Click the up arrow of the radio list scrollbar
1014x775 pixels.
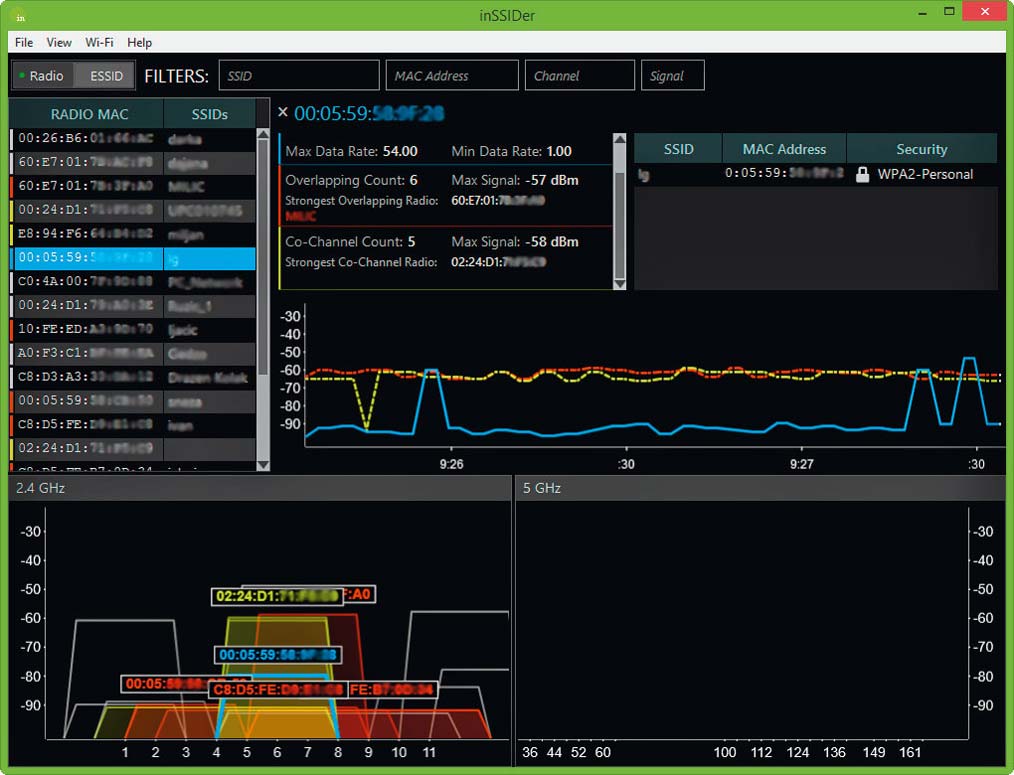(263, 134)
